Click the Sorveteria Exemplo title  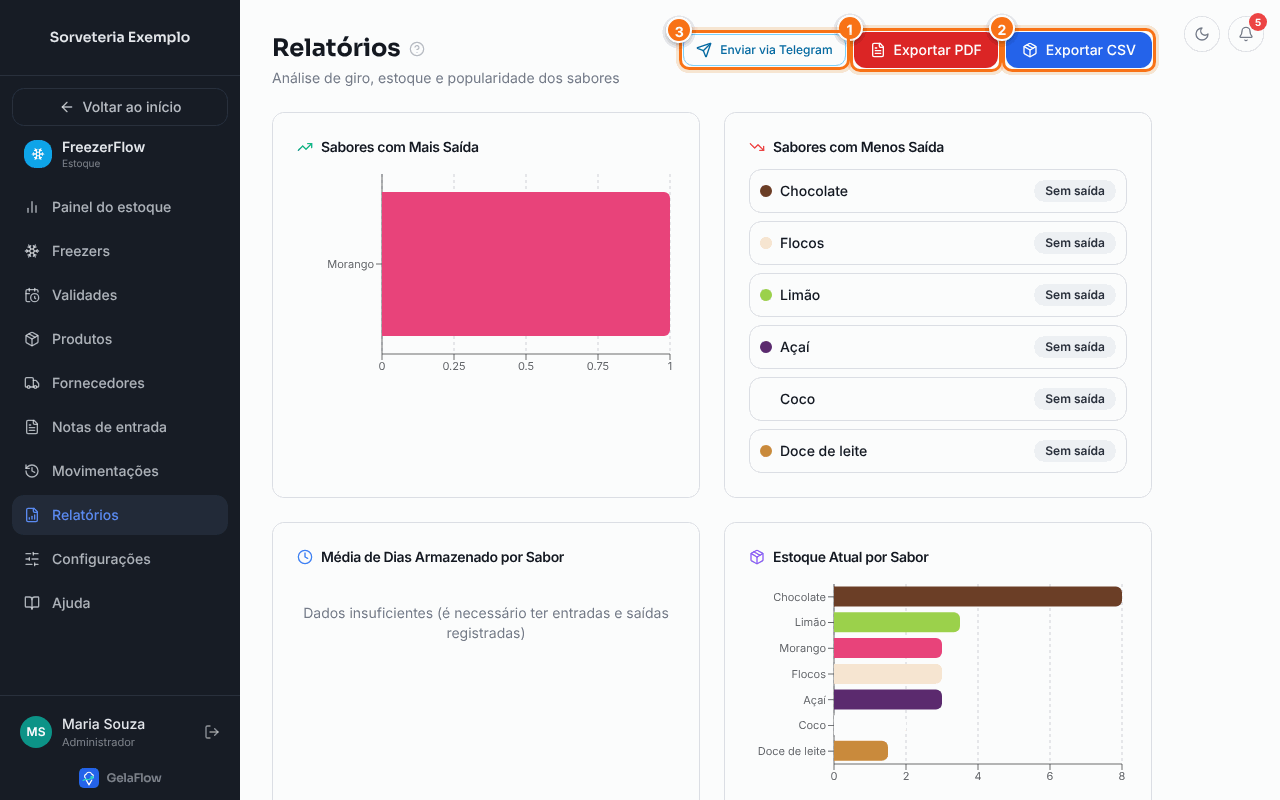coord(120,37)
